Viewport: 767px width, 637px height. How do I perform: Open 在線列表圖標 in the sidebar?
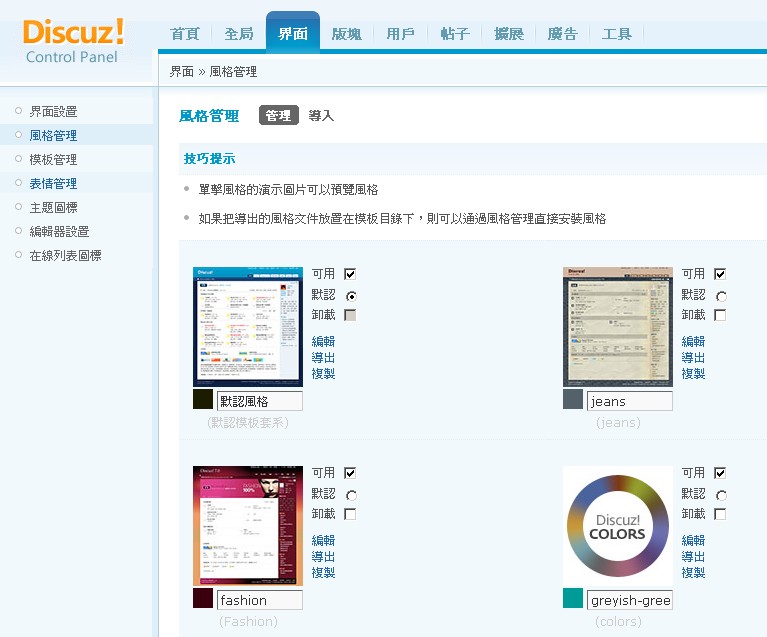coord(66,255)
